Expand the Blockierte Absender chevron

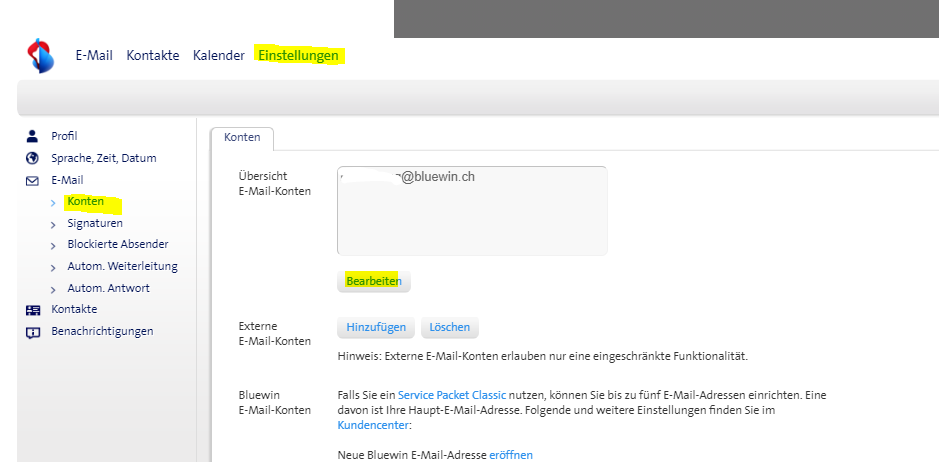[53, 245]
